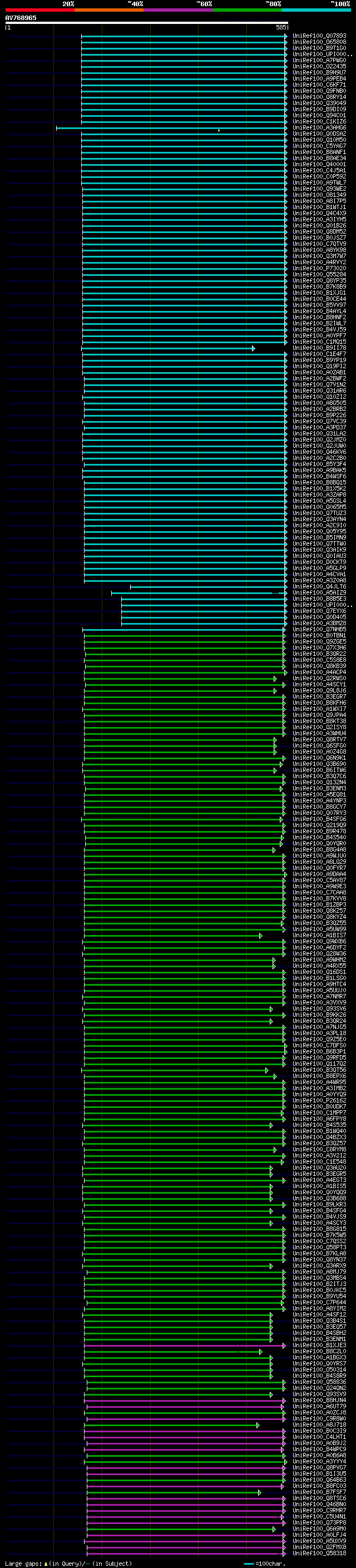Open hit UniRef100_Q7NHB5
Viewport: 356px width, 1568px height.
[319, 629]
